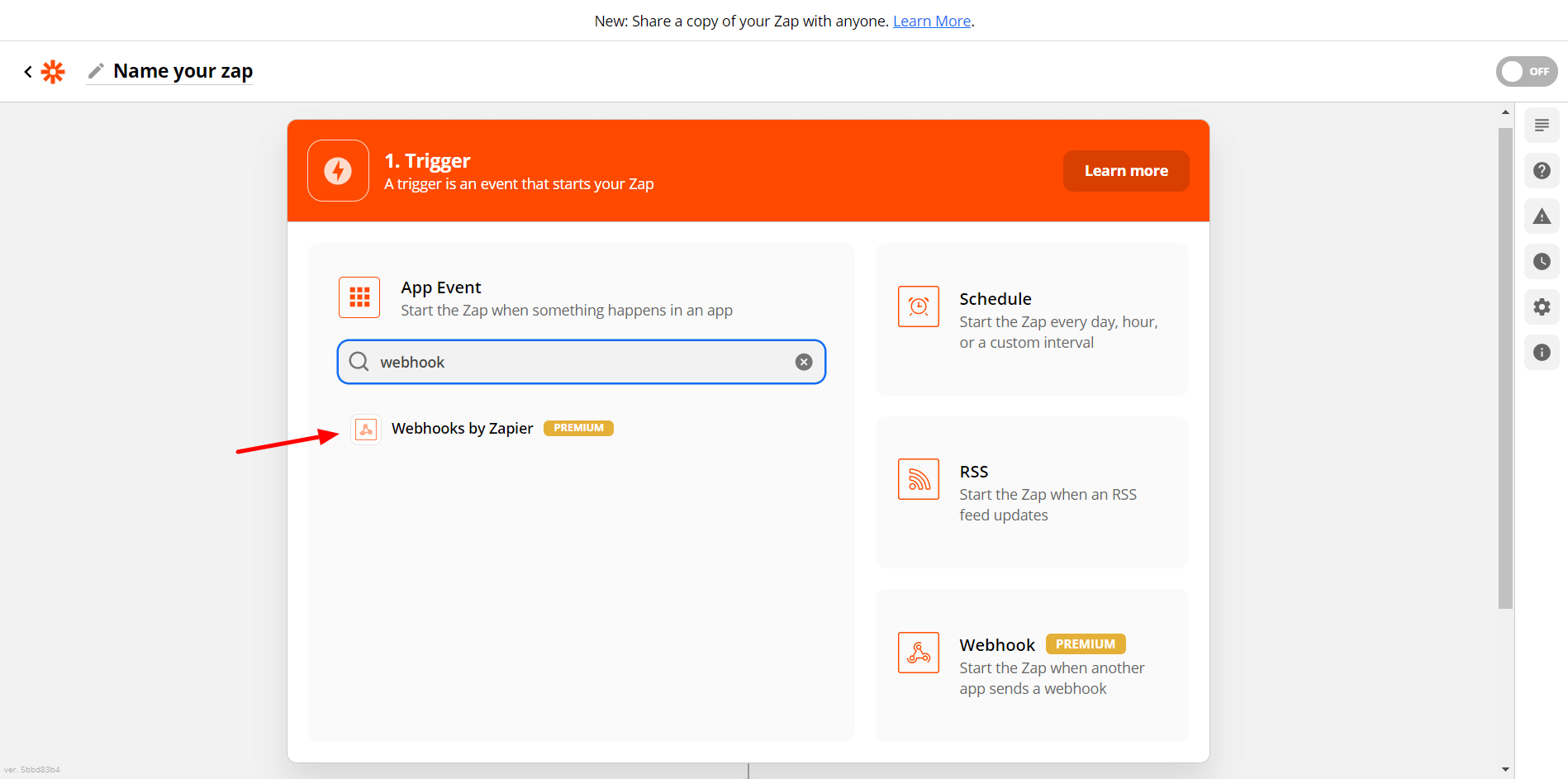The image size is (1568, 779).
Task: Click the Webhook card icon
Action: (x=919, y=653)
